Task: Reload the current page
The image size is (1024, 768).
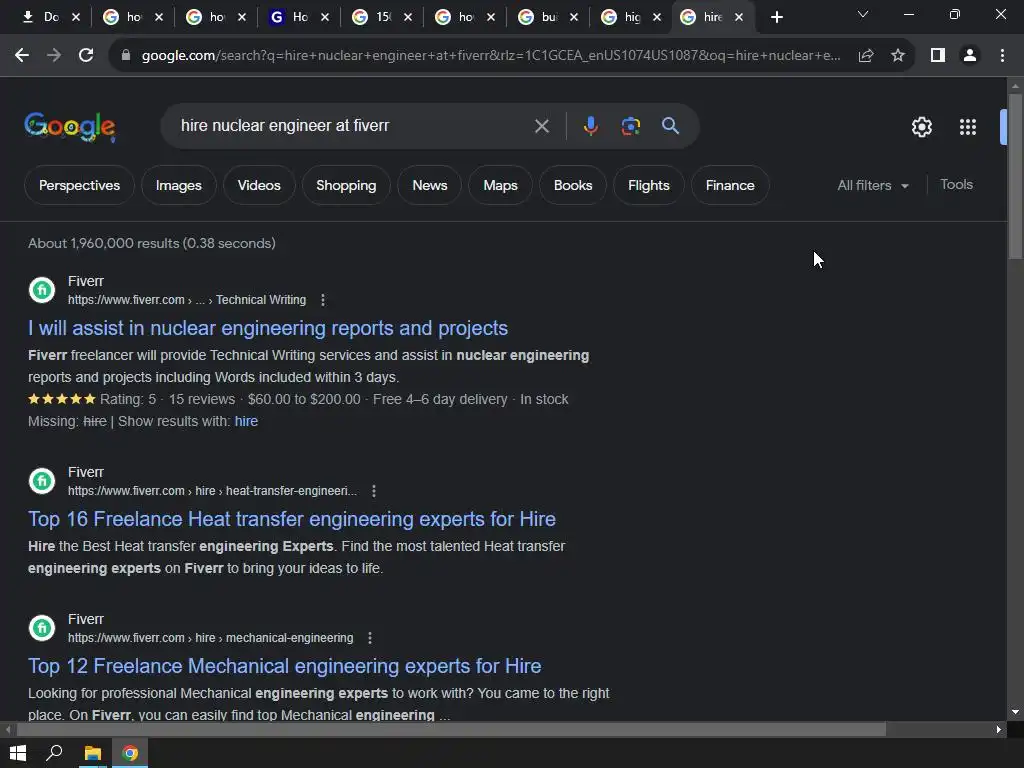Action: [x=86, y=56]
